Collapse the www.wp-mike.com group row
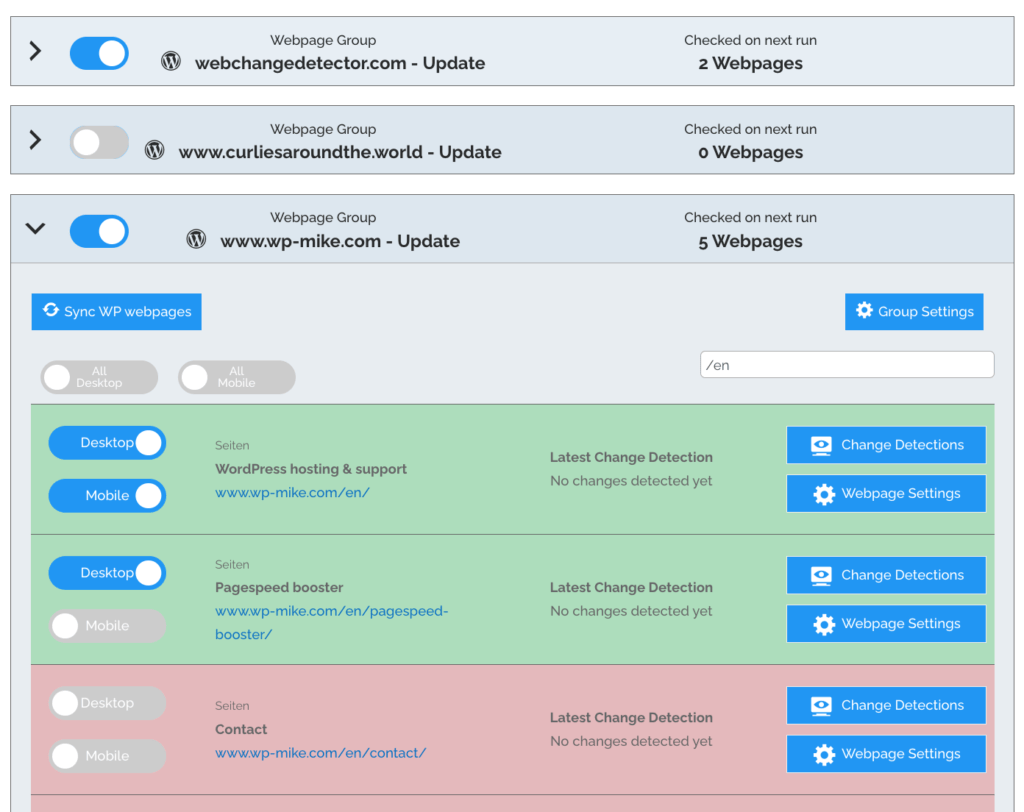The width and height of the screenshot is (1024, 812). click(35, 229)
